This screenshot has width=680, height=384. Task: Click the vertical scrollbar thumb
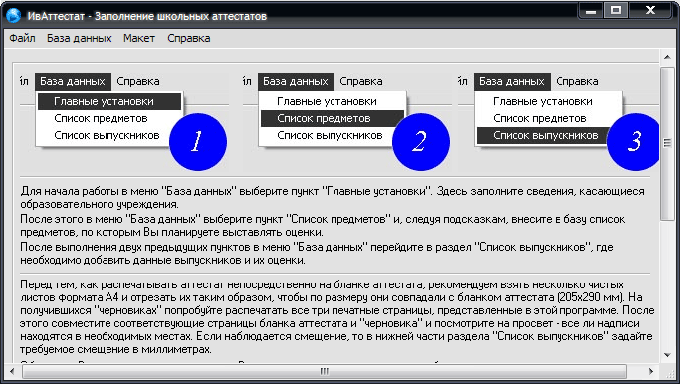click(x=667, y=143)
